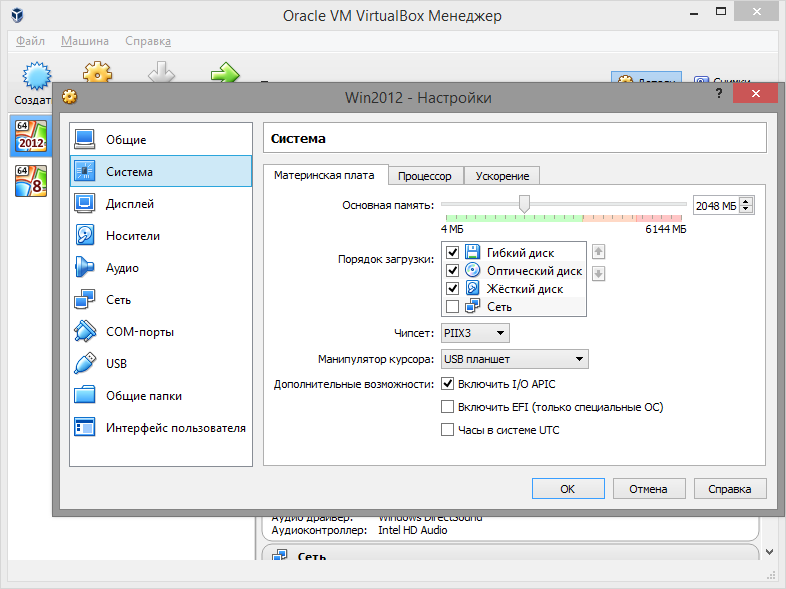Confirm settings with OK button
Viewport: 786px width, 589px height.
(568, 489)
